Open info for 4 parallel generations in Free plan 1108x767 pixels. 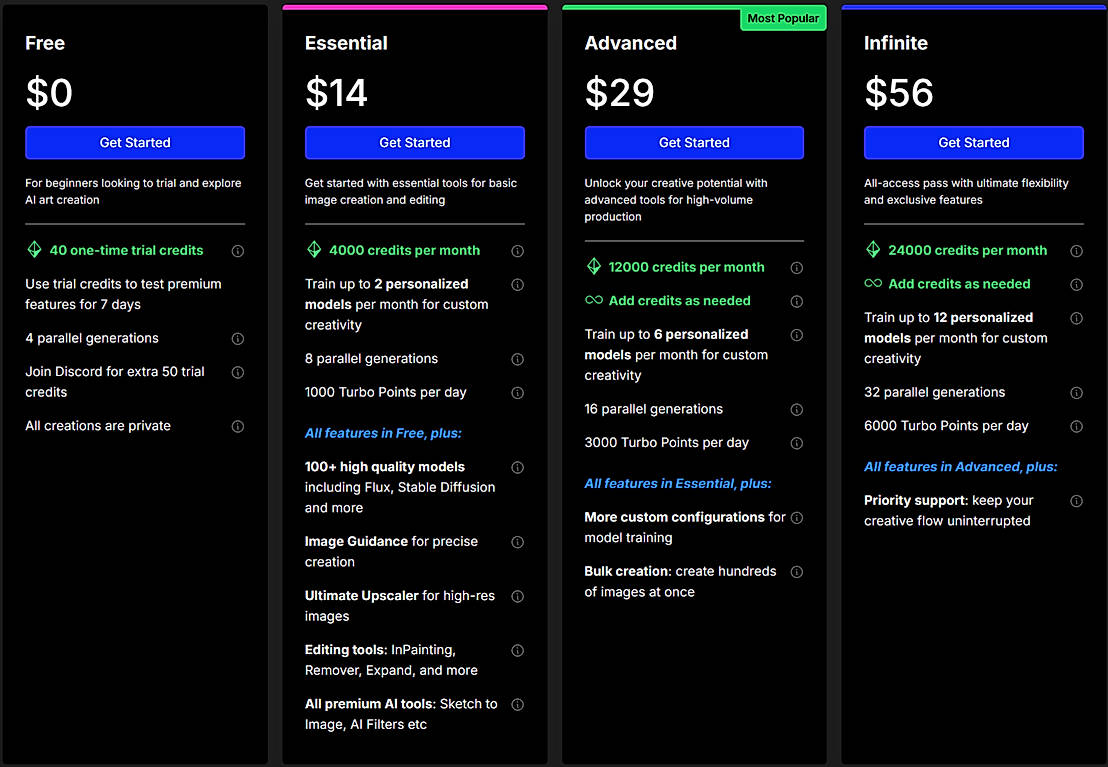click(238, 338)
